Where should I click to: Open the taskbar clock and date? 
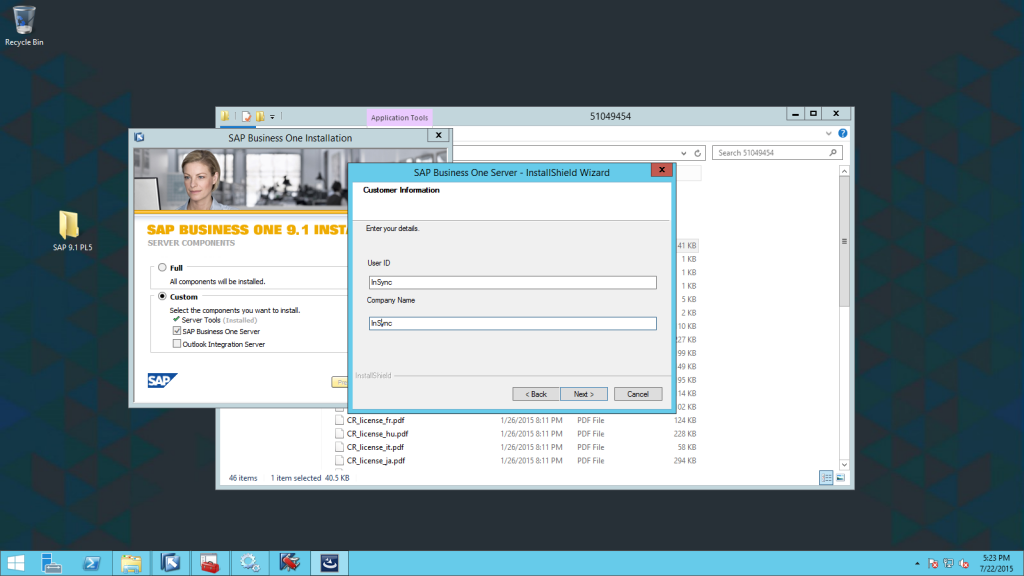coord(997,564)
